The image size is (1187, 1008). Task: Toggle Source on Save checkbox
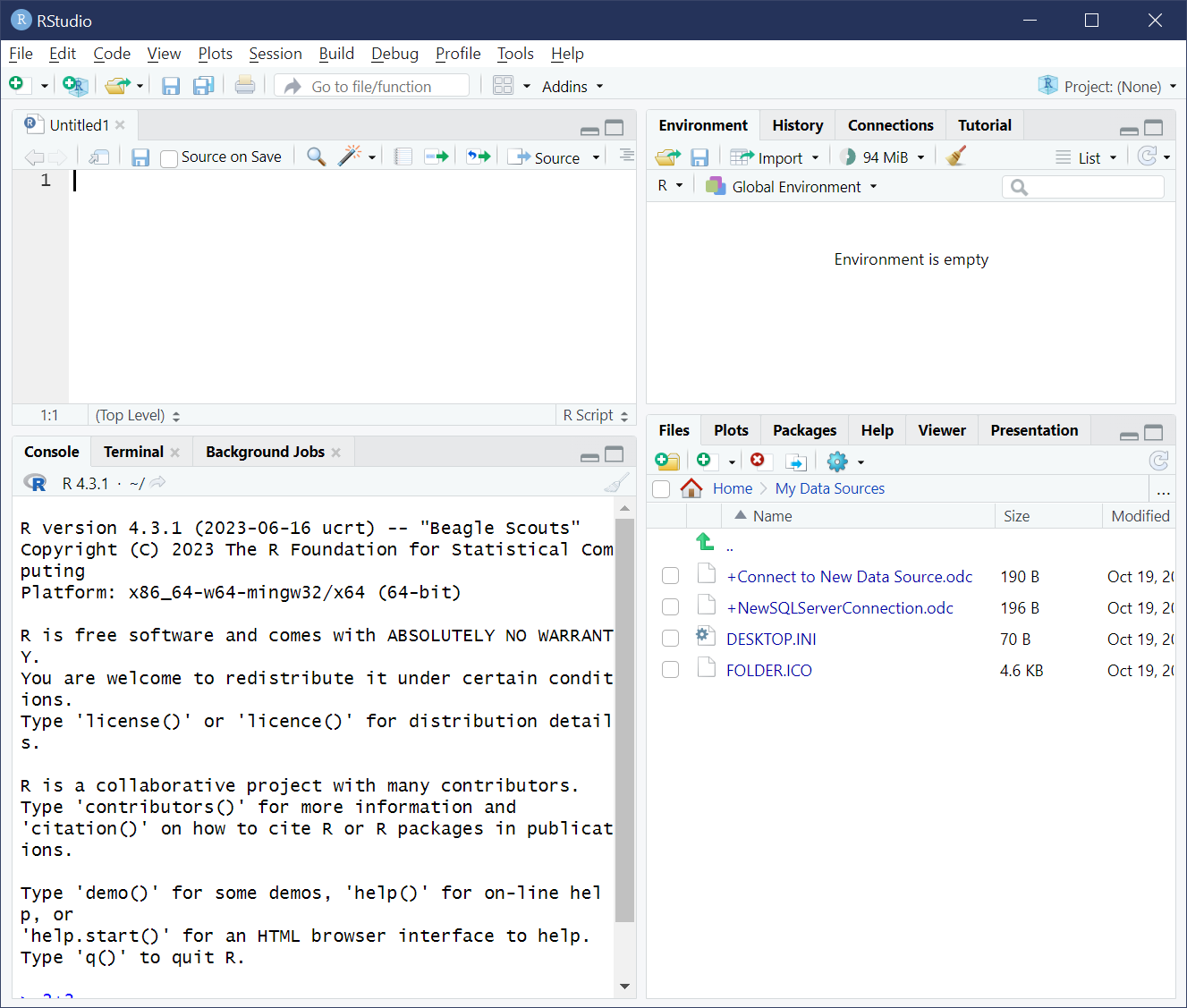click(169, 159)
